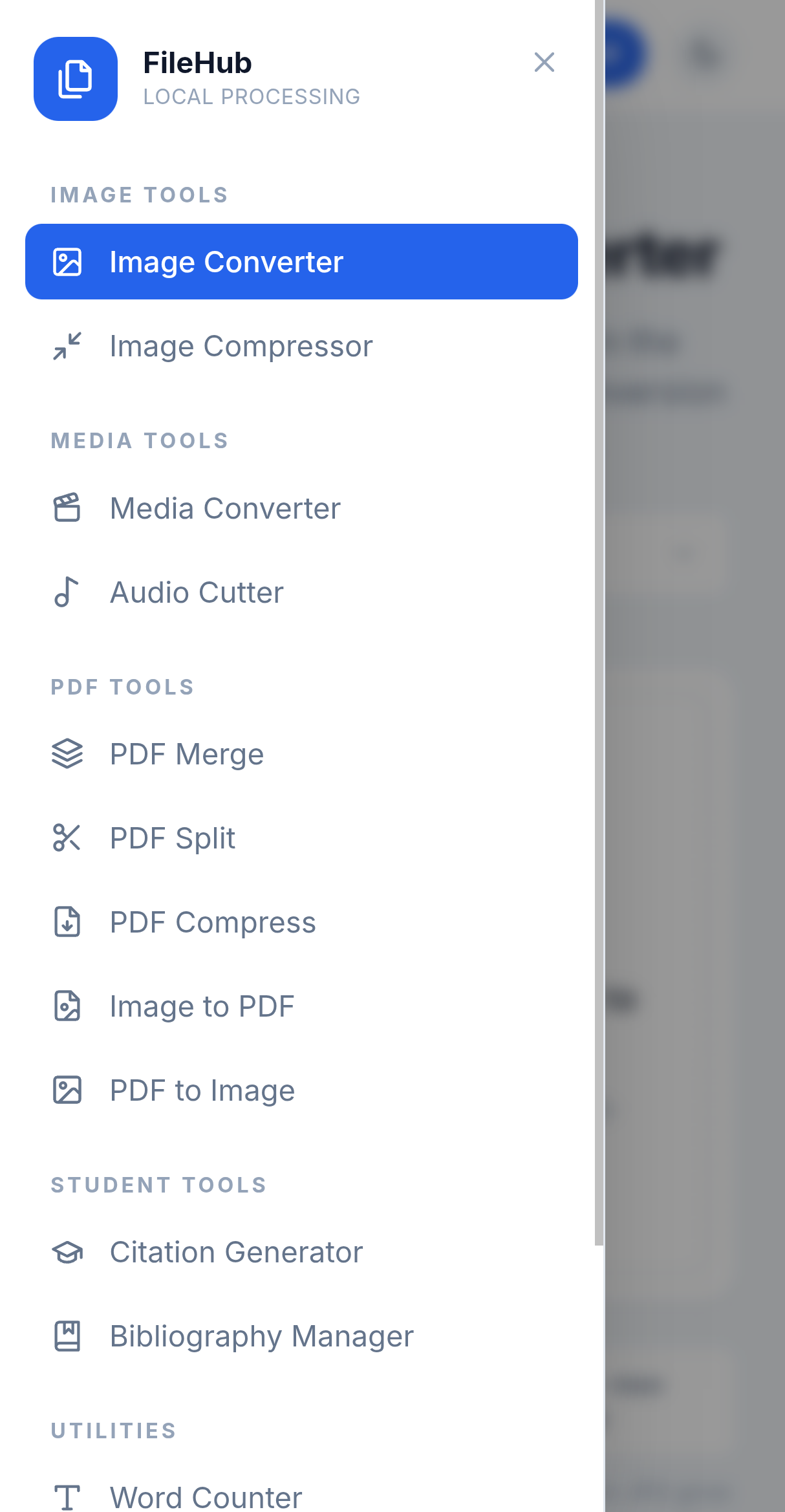Select the Image Converter picture icon
This screenshot has height=1512, width=785.
tap(67, 262)
